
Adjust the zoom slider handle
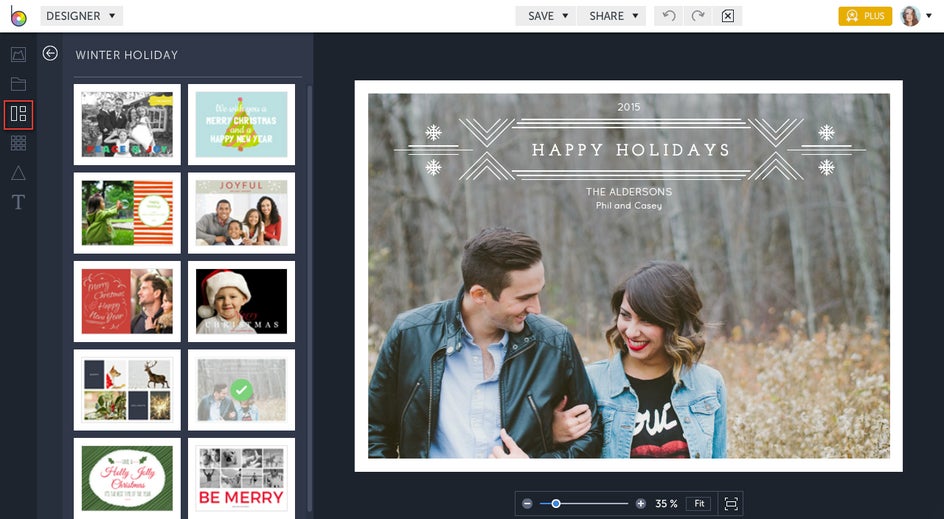pos(556,503)
